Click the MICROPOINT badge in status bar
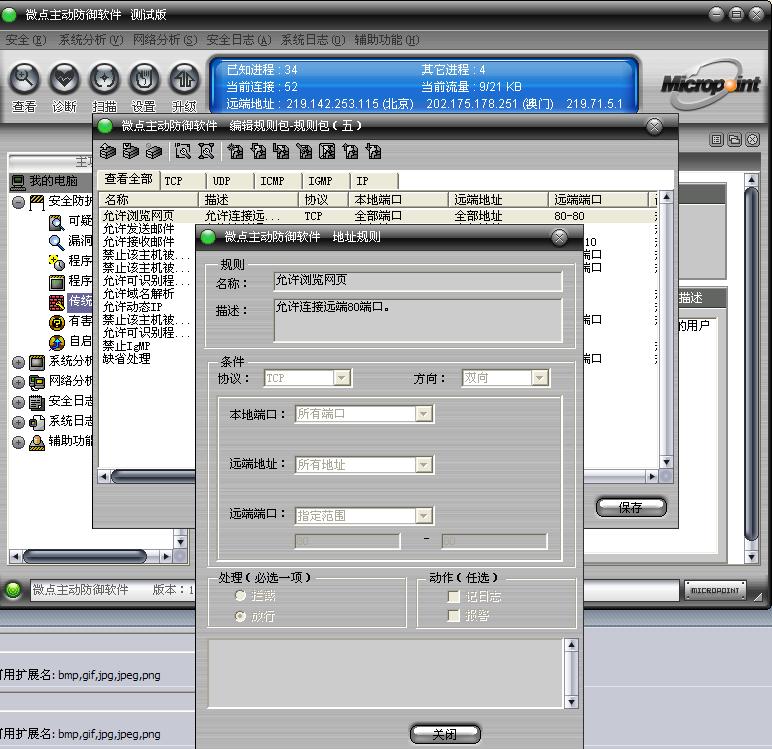 click(715, 590)
